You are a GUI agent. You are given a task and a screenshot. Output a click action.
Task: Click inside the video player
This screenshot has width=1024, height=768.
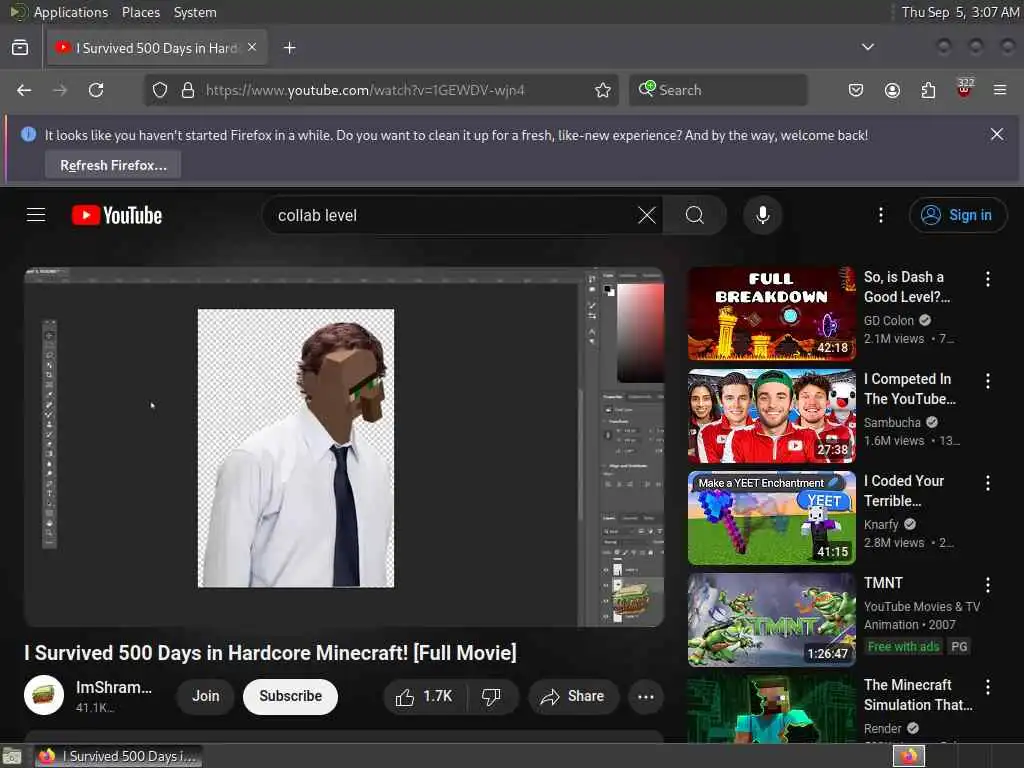344,447
